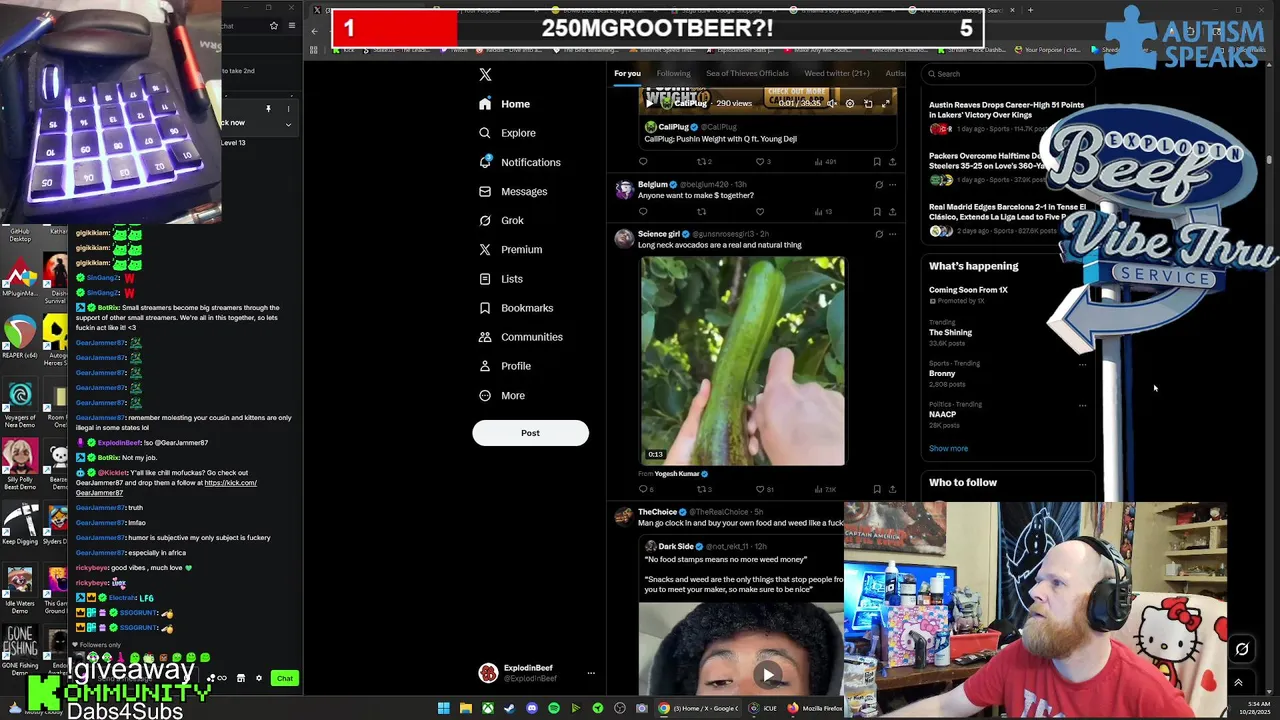Switch to Sea of Thieves Officials tab

point(747,73)
